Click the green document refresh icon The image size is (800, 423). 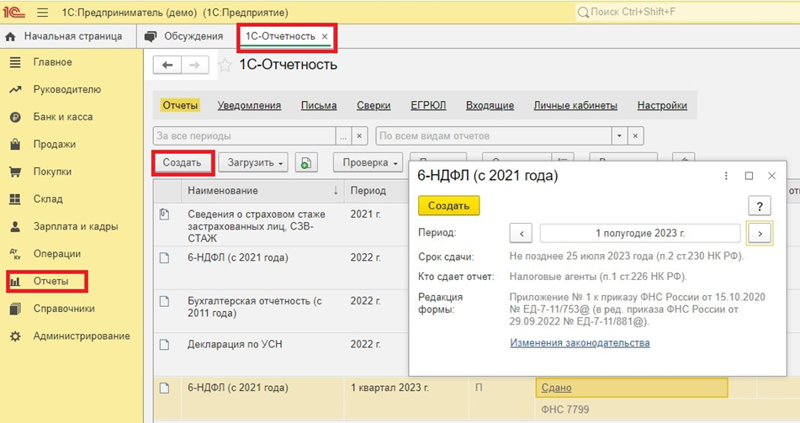point(306,163)
